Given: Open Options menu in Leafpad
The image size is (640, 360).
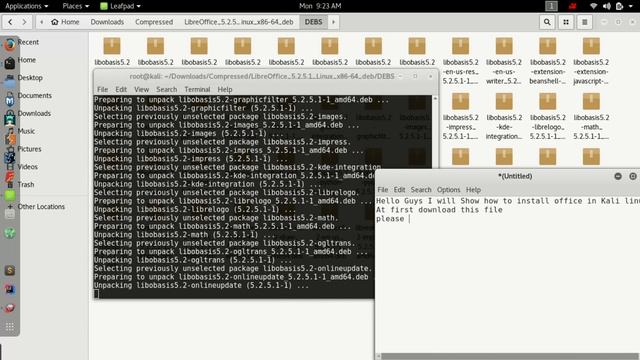Looking at the screenshot, I should point(448,190).
